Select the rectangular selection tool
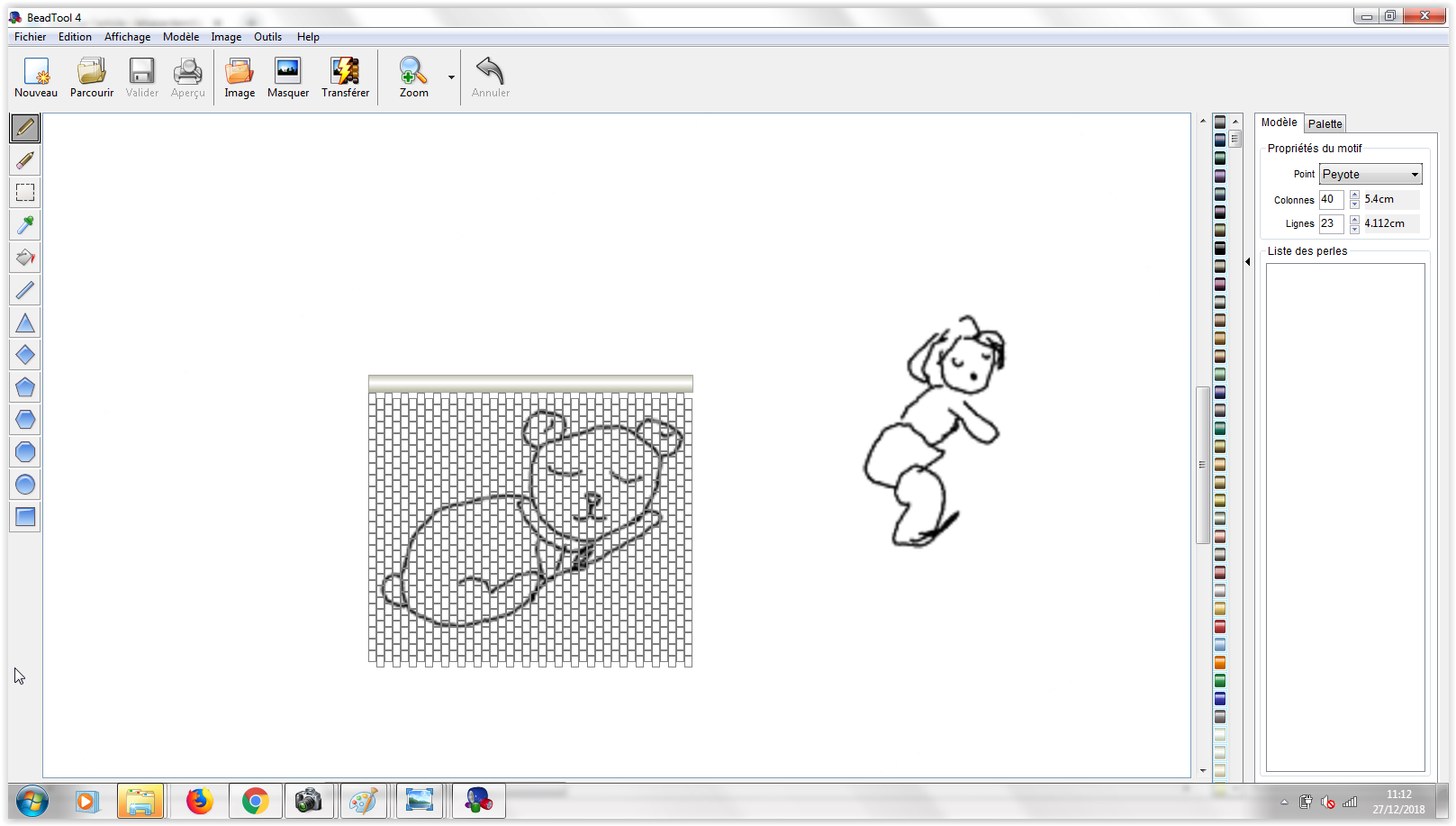This screenshot has width=1456, height=826. [x=25, y=193]
